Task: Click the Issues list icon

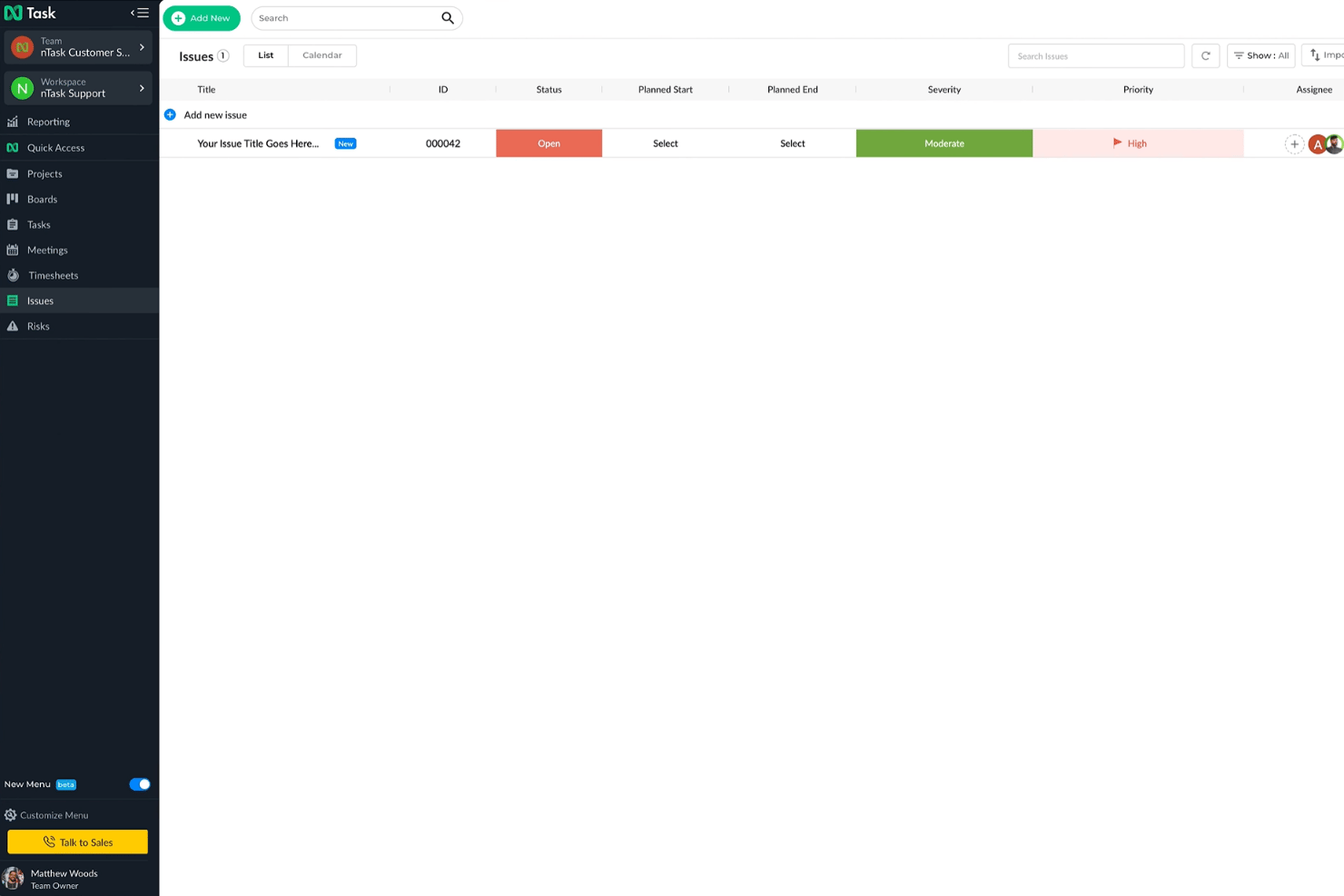Action: pos(13,300)
